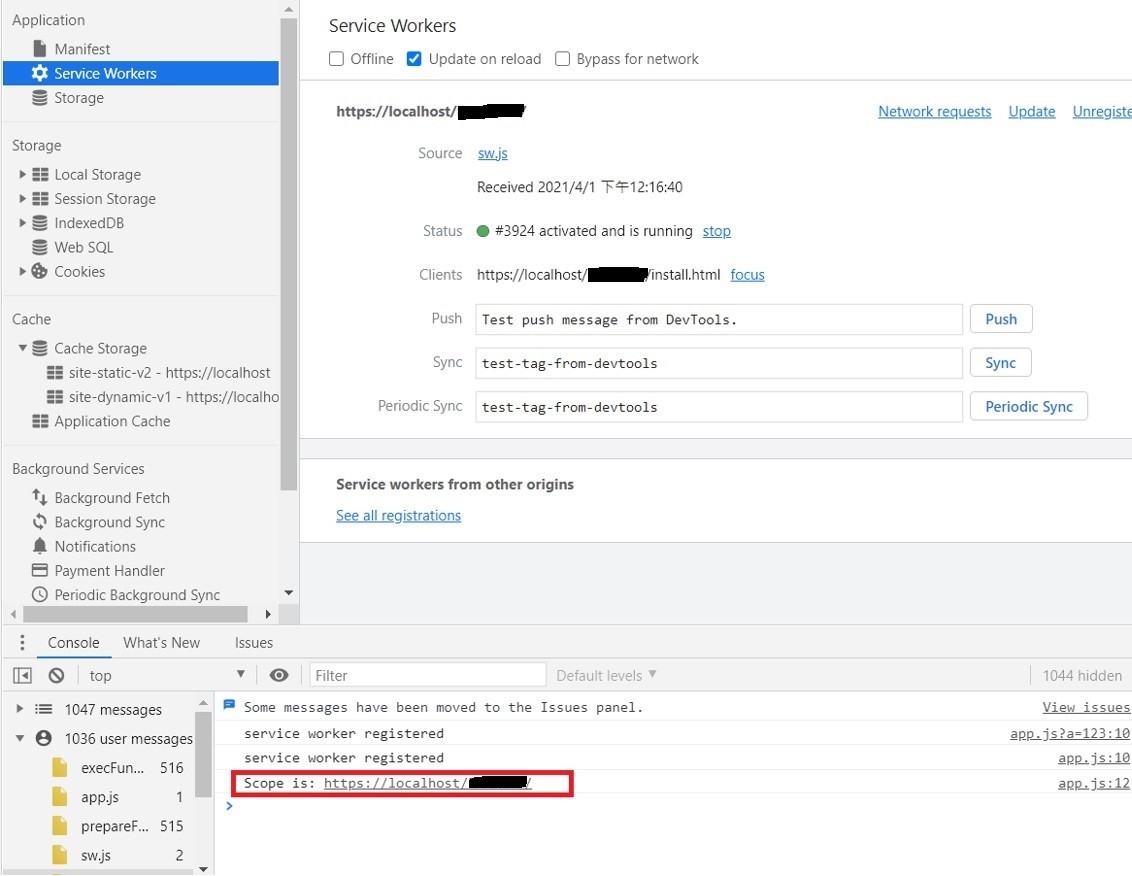
Task: Click the console Filter input
Action: pyautogui.click(x=427, y=675)
